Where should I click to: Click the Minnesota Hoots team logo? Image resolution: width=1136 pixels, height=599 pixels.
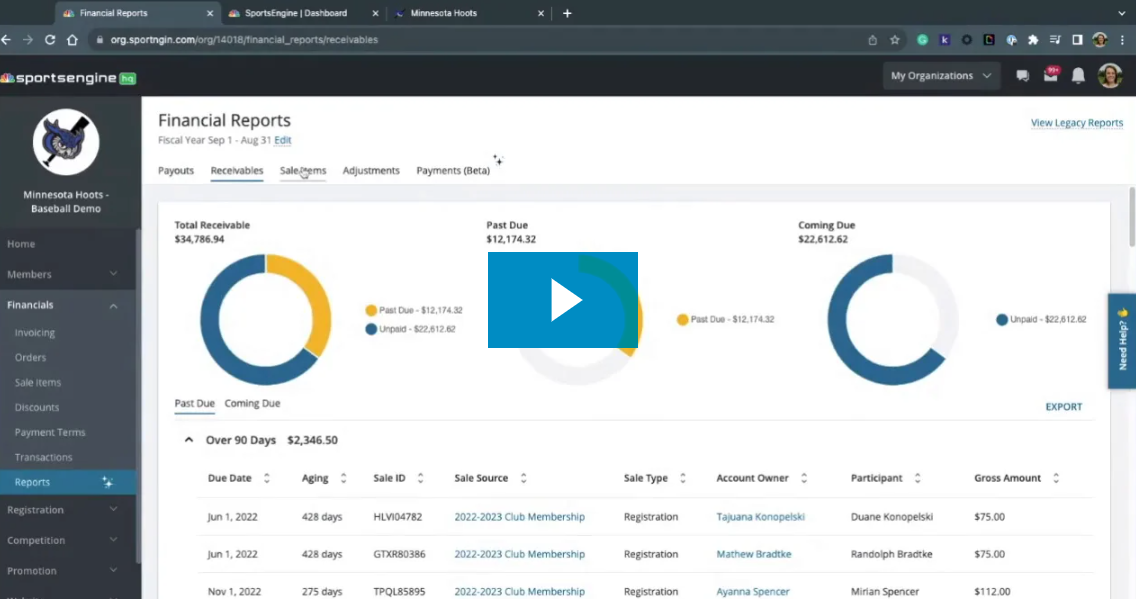coord(66,142)
